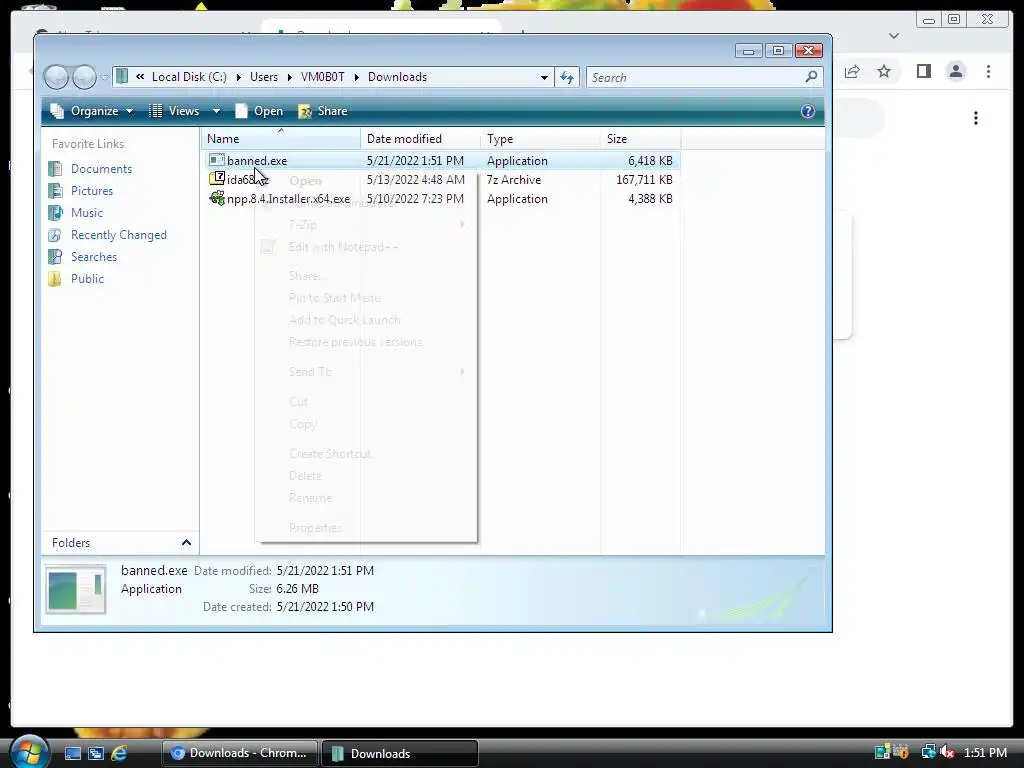Image resolution: width=1024 pixels, height=768 pixels.
Task: Open Chrome's three-dot main menu
Action: pos(988,71)
